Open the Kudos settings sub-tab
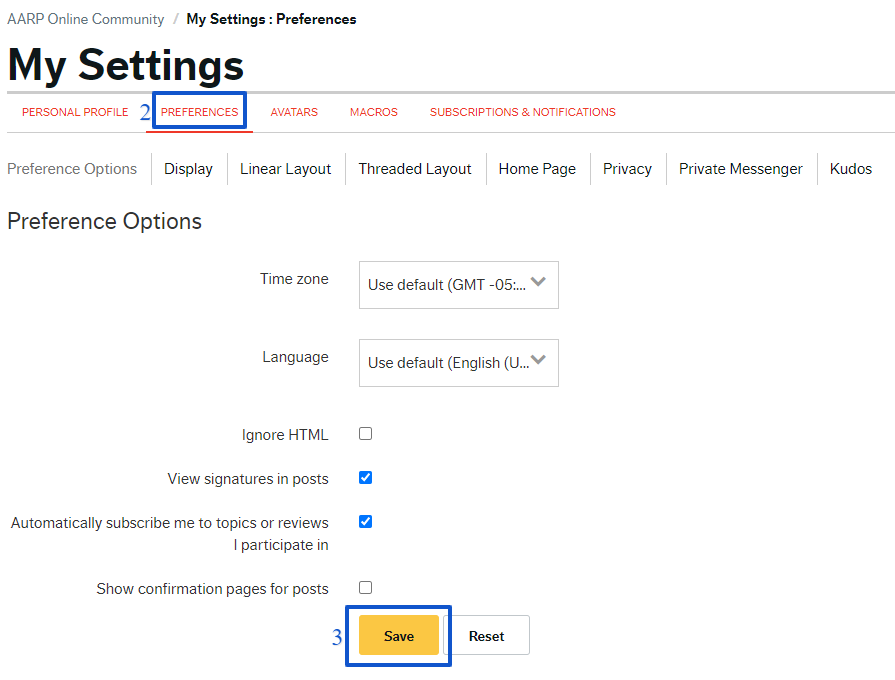Viewport: 895px width, 680px height. point(850,169)
